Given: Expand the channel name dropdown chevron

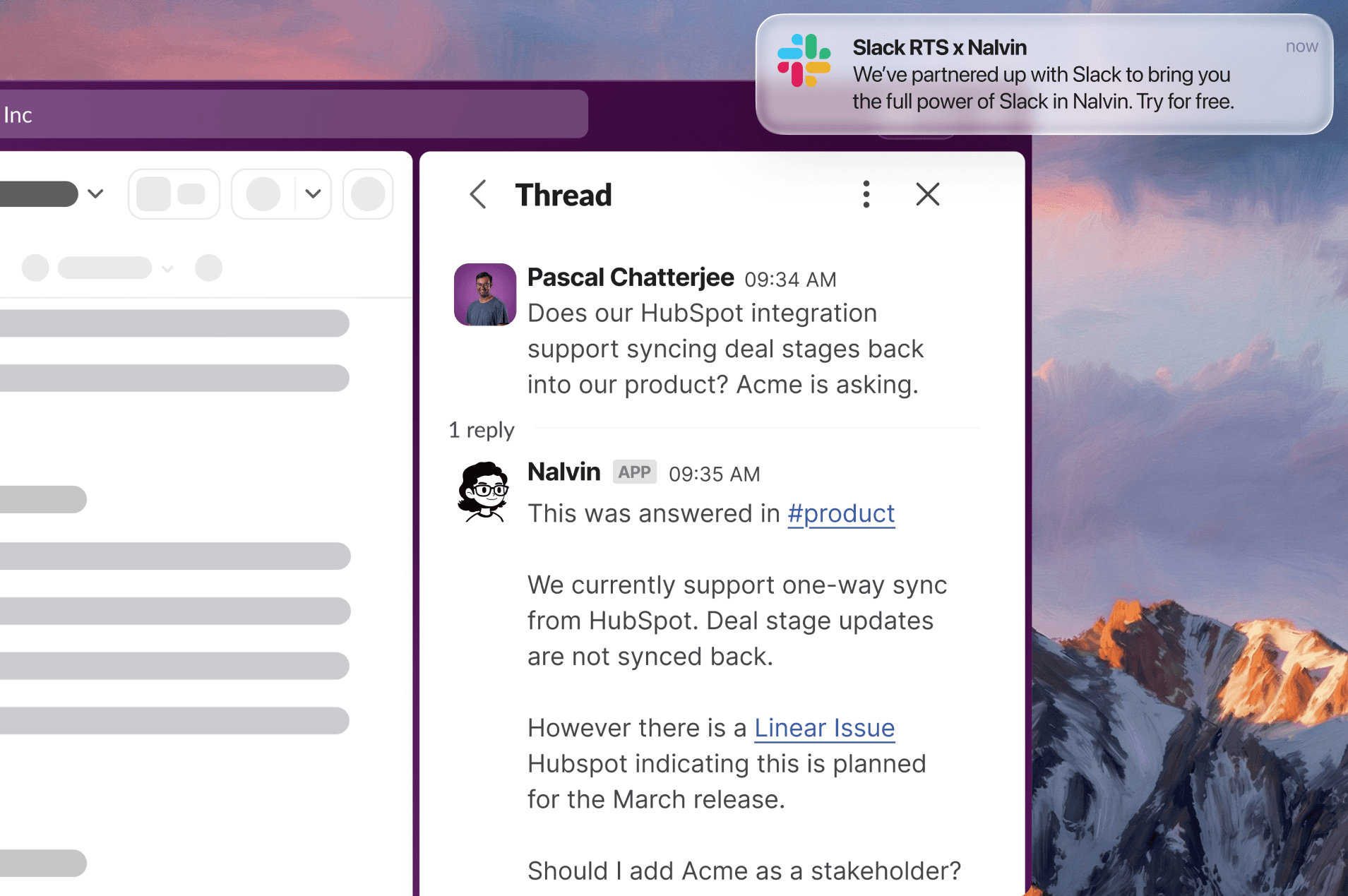Looking at the screenshot, I should pos(96,193).
